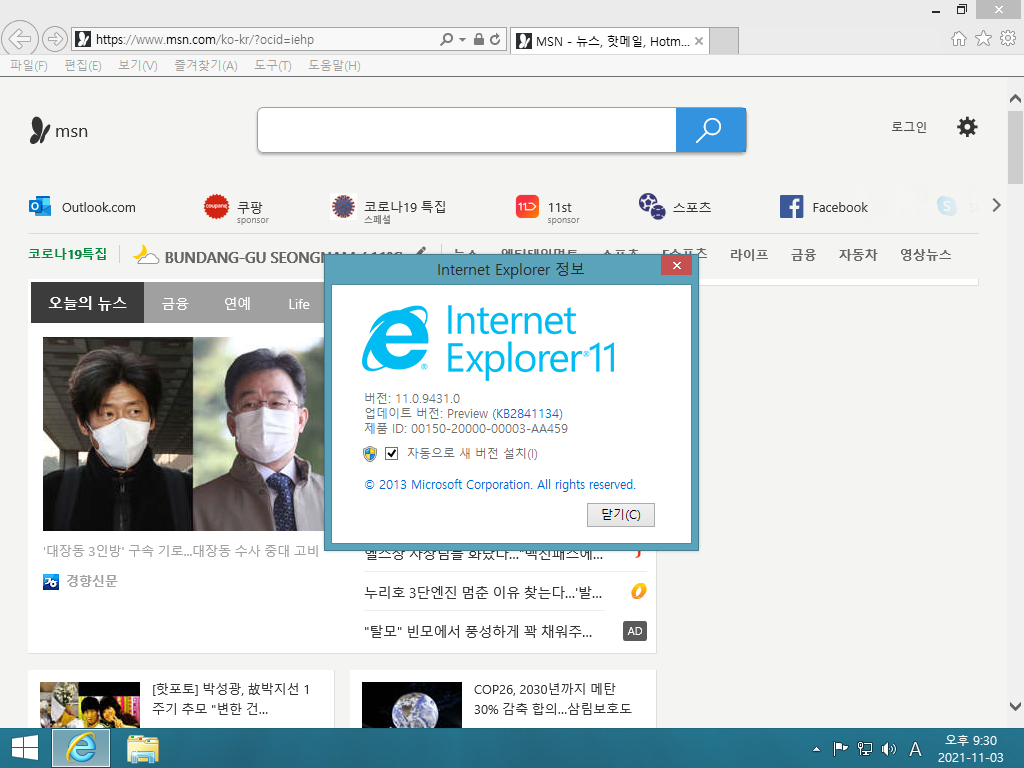Open the 11st sponsor shortcut
This screenshot has width=1024, height=768.
tap(547, 209)
